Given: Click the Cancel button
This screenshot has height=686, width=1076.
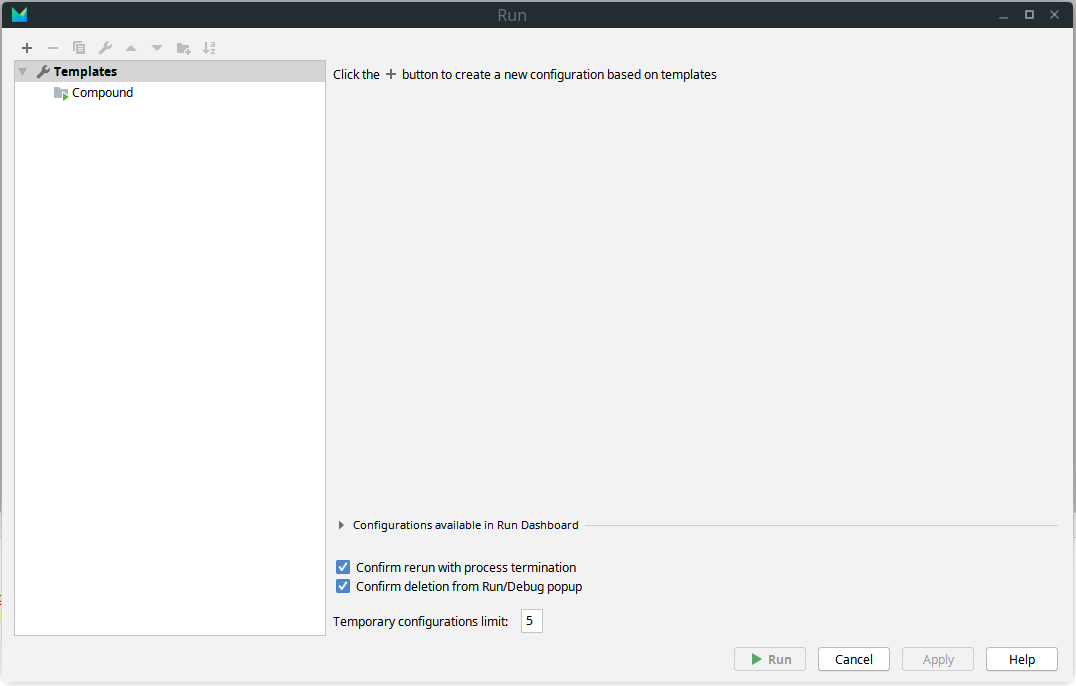Looking at the screenshot, I should pyautogui.click(x=853, y=659).
